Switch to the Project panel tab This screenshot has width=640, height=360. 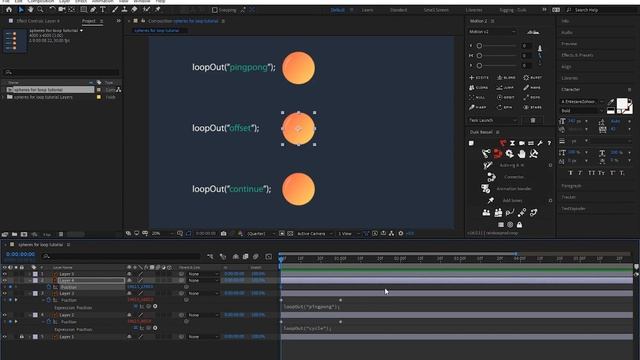(89, 21)
